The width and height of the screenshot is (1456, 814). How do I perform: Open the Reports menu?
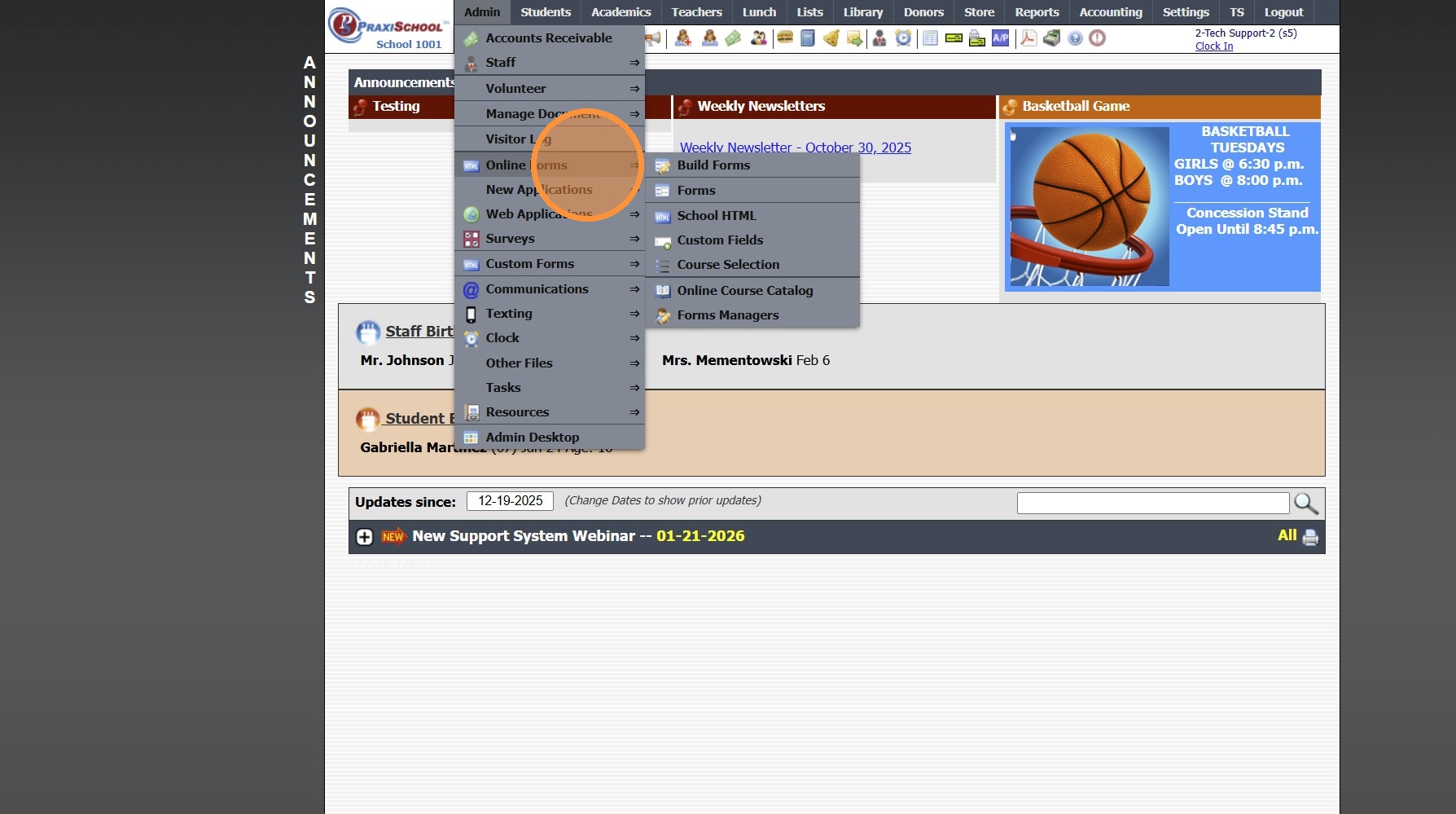click(x=1036, y=12)
